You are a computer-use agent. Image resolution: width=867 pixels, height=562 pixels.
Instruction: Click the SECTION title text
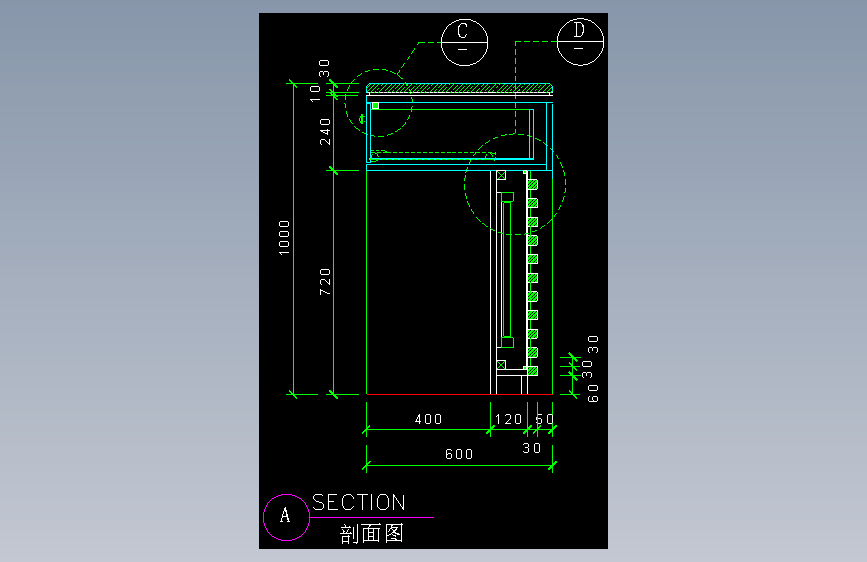(x=358, y=502)
